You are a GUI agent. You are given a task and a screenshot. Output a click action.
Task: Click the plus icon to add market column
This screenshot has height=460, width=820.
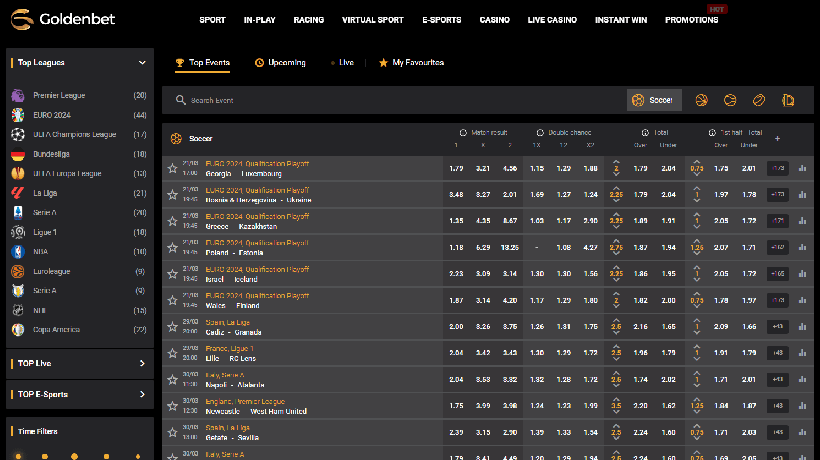pos(777,138)
